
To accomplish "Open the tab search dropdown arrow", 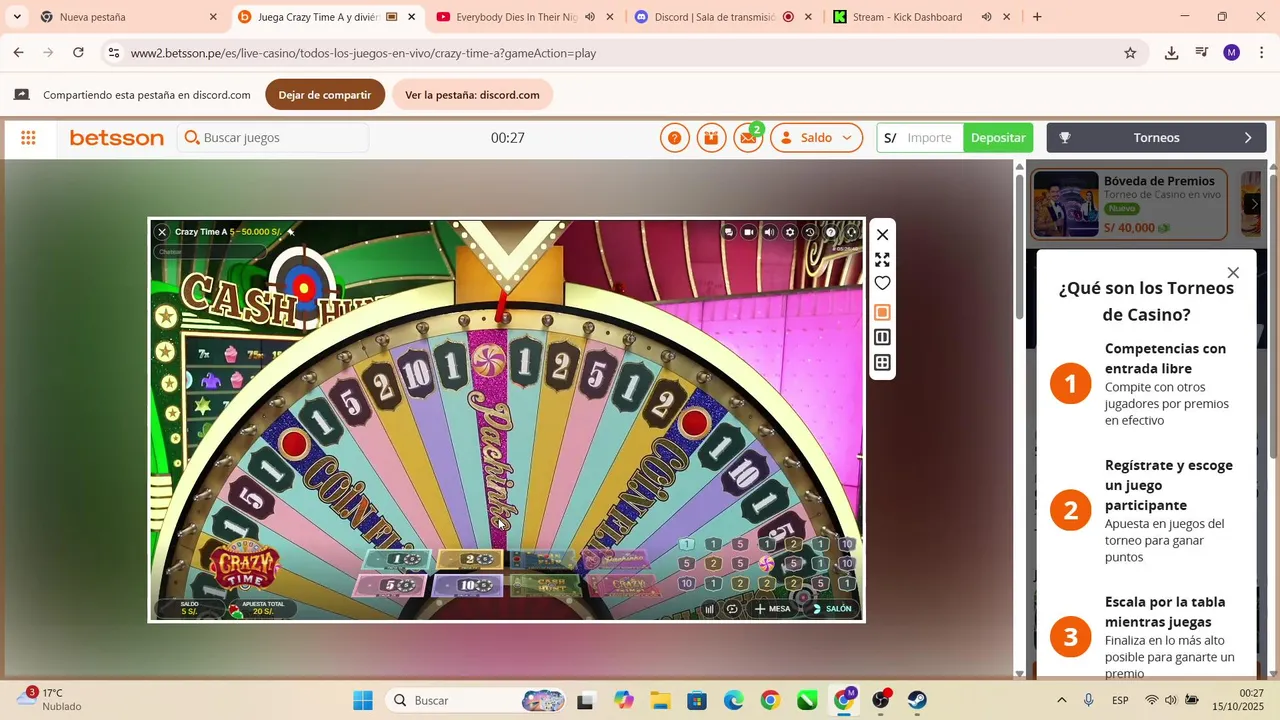I will click(17, 17).
